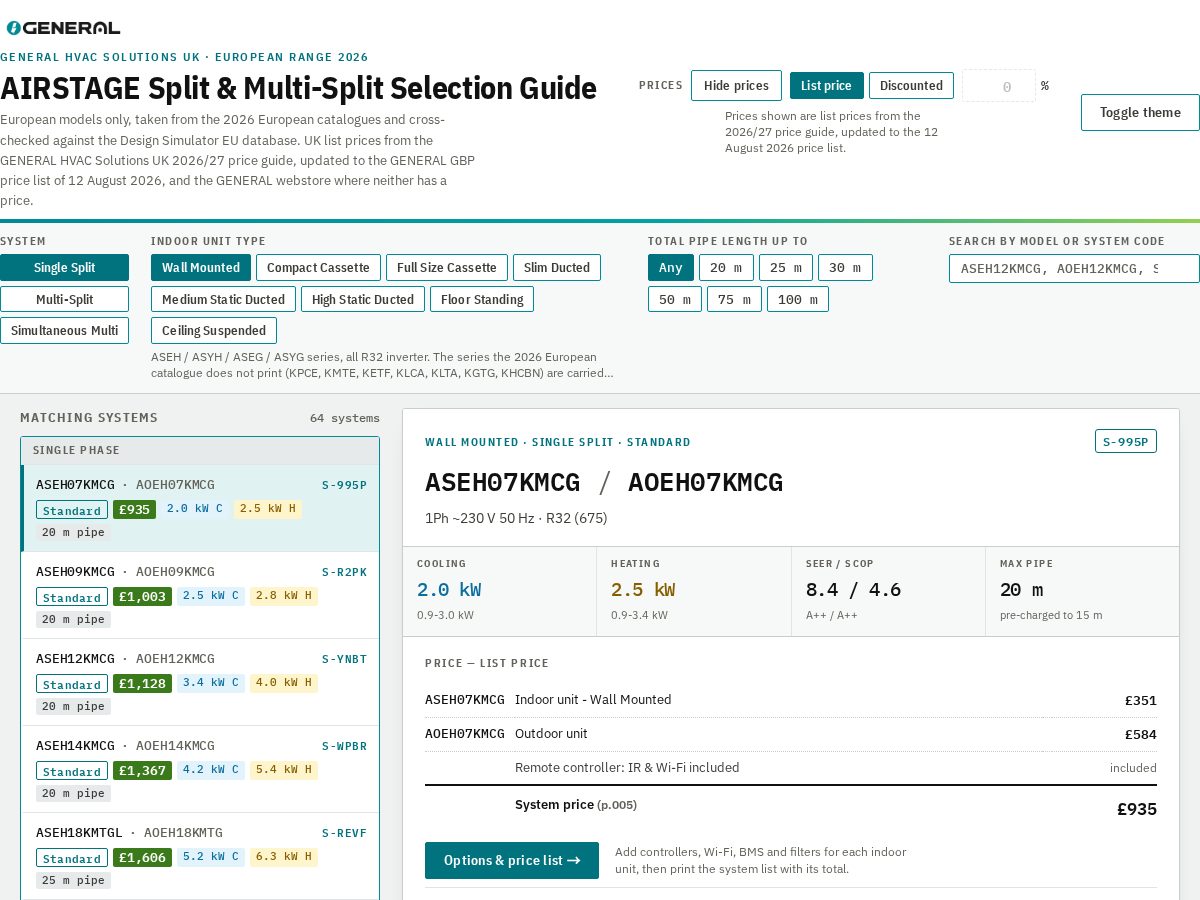Viewport: 1200px width, 900px height.
Task: Select Multi-Split system
Action: tap(64, 299)
